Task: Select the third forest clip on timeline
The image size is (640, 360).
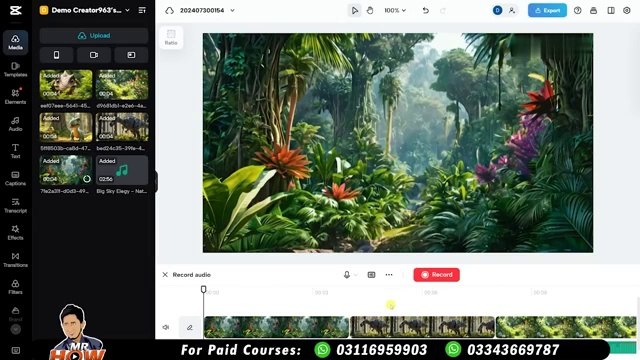Action: [x=566, y=327]
